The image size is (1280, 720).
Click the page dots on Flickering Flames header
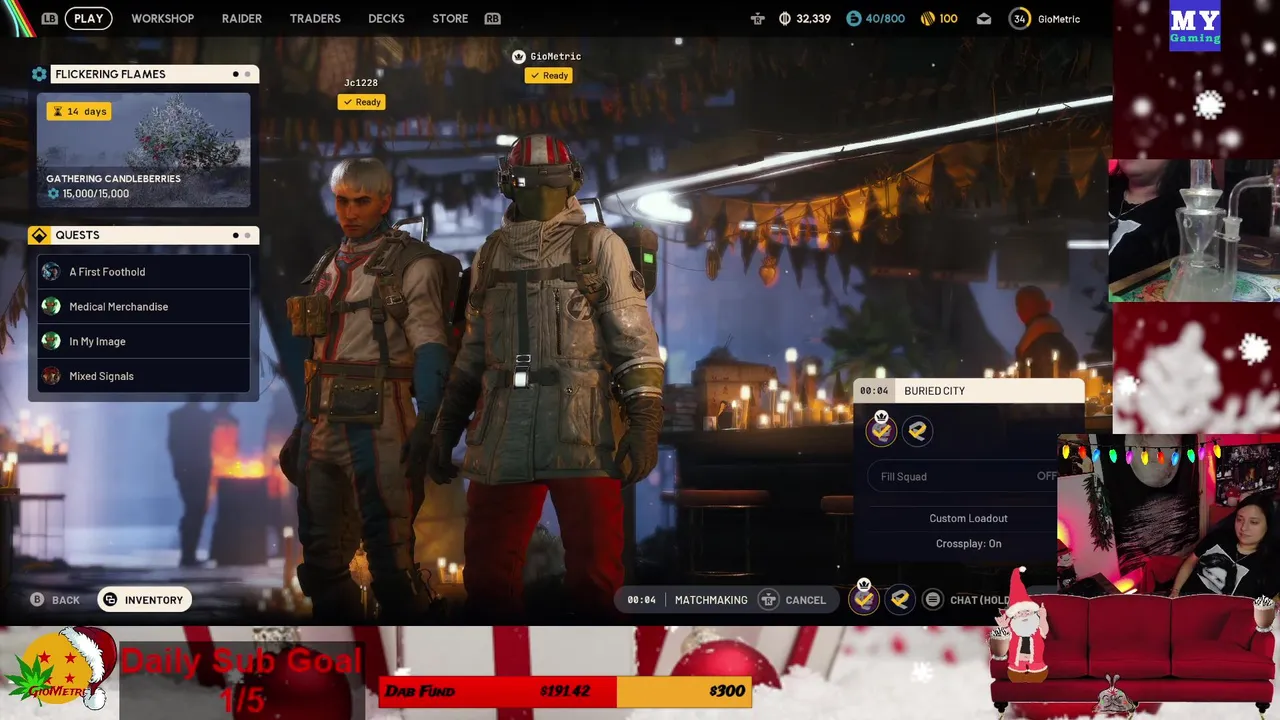pyautogui.click(x=241, y=74)
